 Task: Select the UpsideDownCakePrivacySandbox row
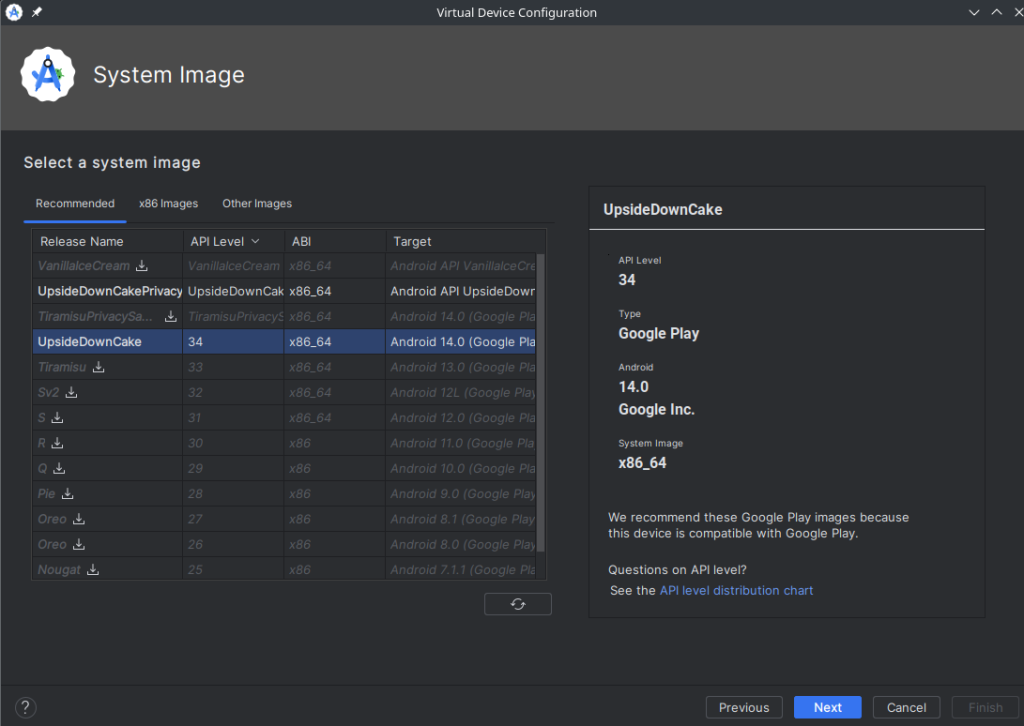pyautogui.click(x=110, y=291)
